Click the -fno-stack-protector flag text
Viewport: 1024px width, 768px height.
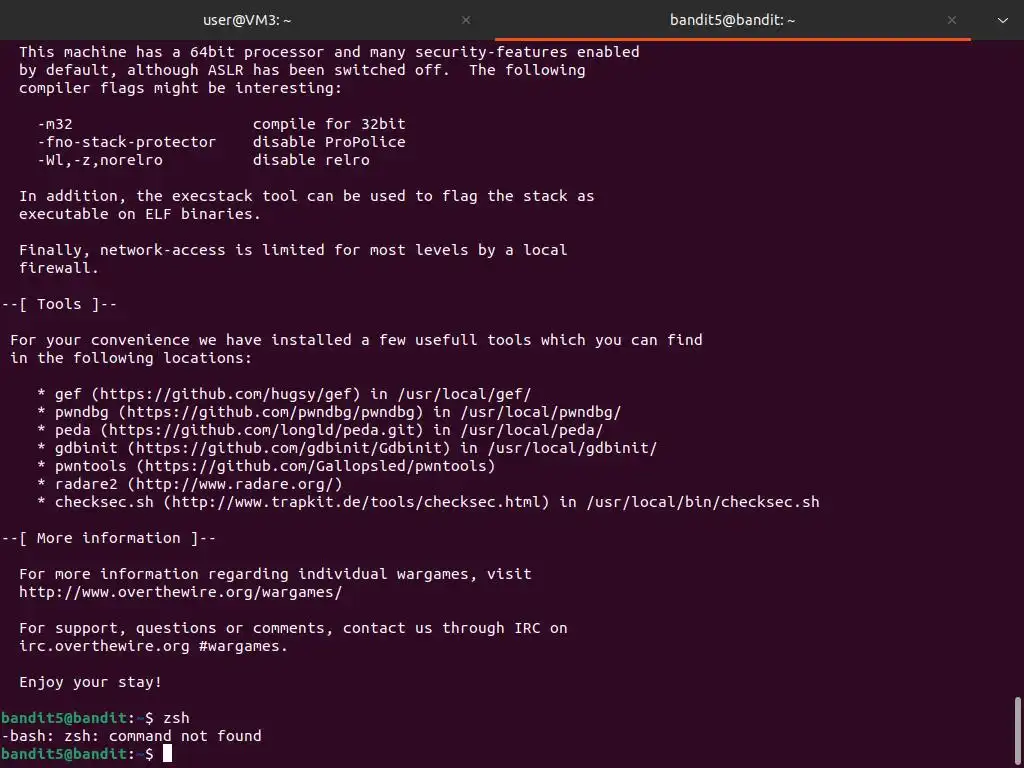coord(126,142)
